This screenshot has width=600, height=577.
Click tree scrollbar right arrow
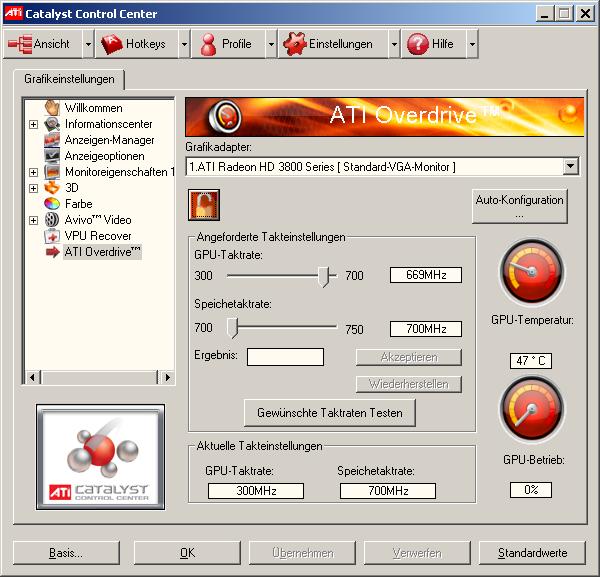coord(167,377)
